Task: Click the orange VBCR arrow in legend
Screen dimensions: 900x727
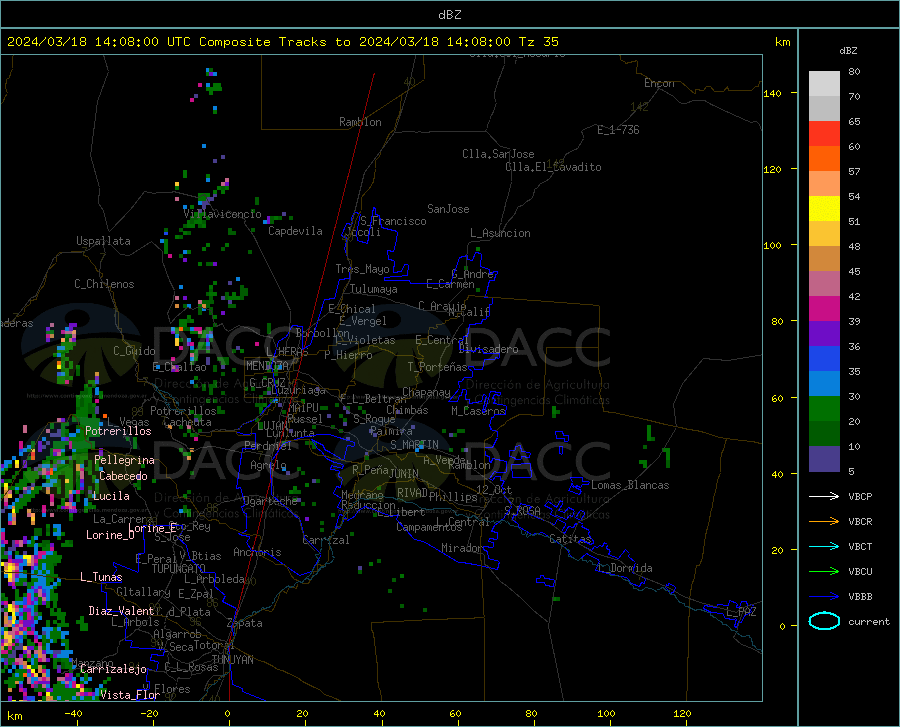Action: [824, 522]
